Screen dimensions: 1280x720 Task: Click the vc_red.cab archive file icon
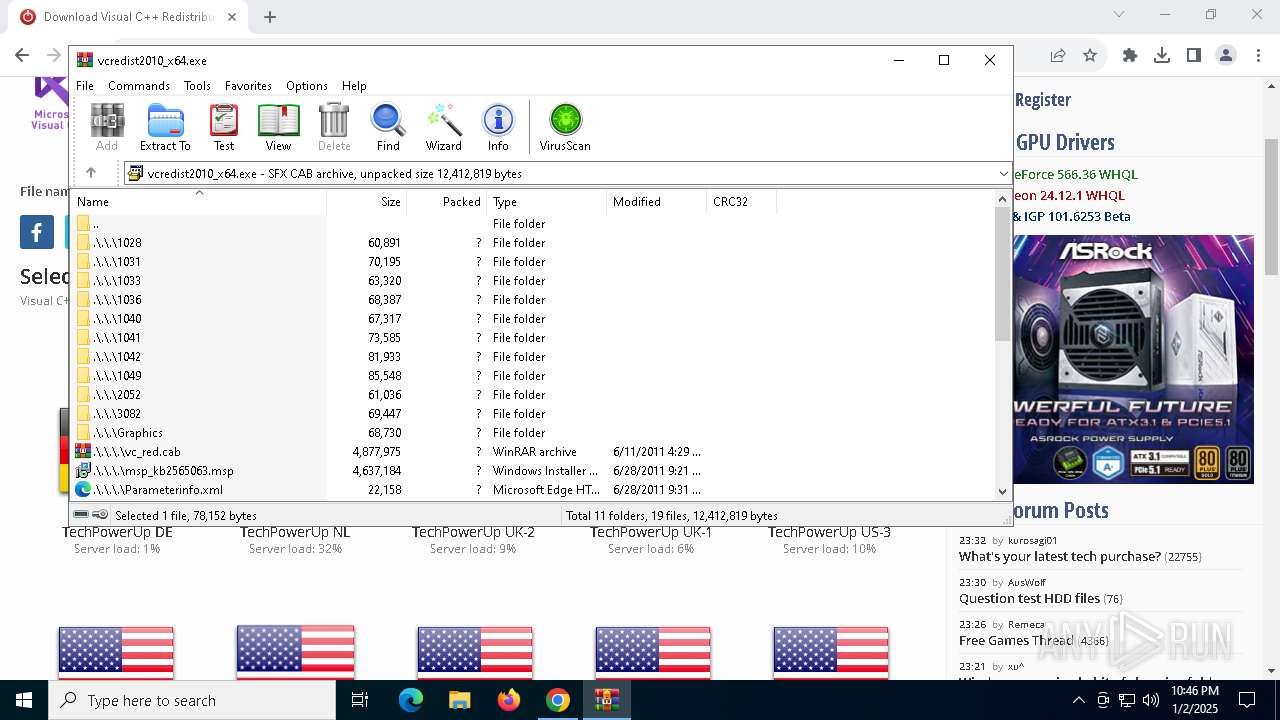pyautogui.click(x=84, y=451)
